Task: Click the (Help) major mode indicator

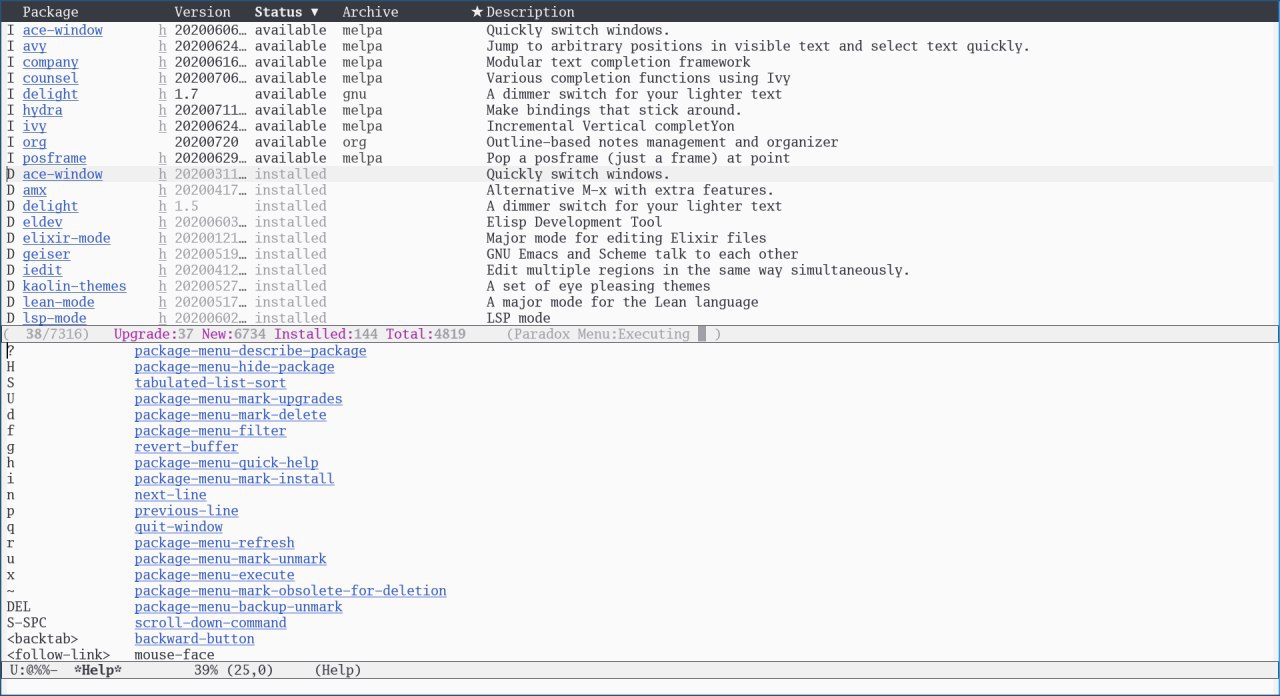Action: click(x=338, y=670)
